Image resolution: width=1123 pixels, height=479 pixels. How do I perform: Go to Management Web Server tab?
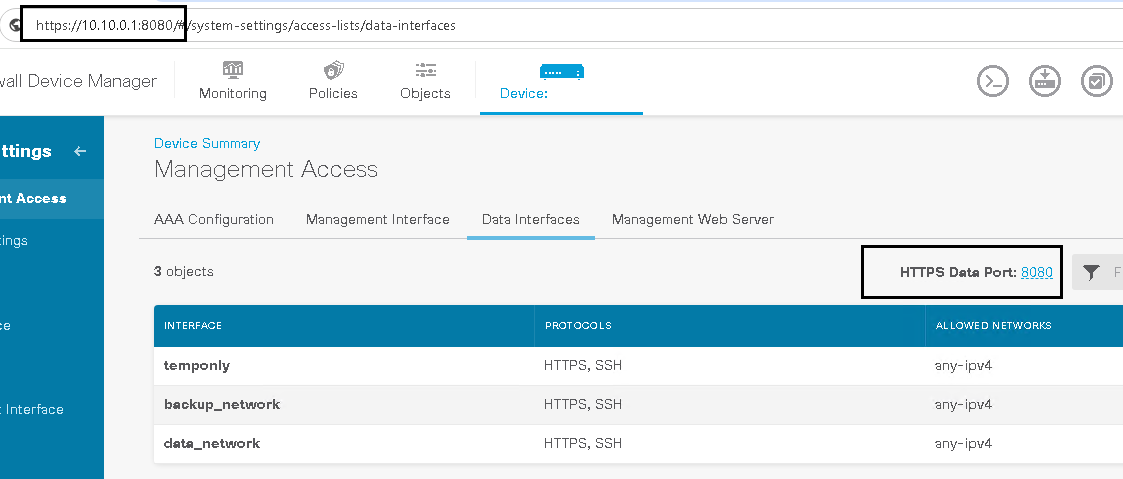(692, 219)
